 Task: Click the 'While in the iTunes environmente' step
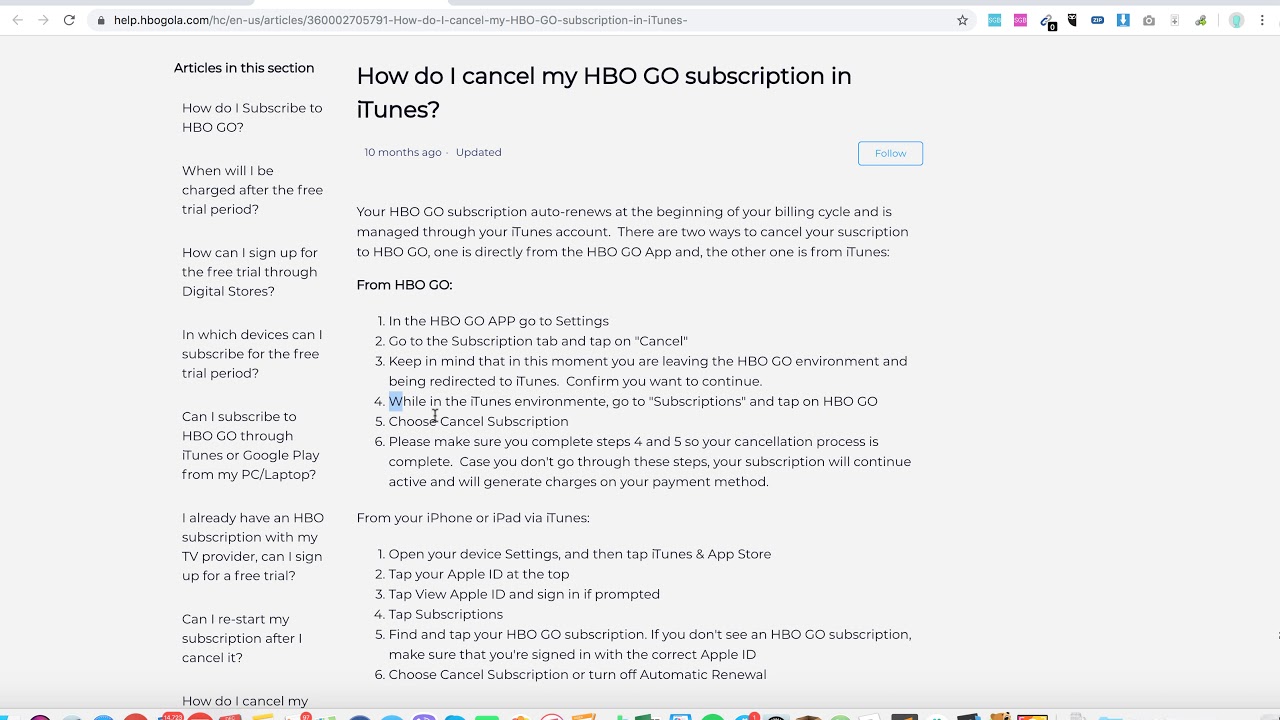tap(633, 401)
